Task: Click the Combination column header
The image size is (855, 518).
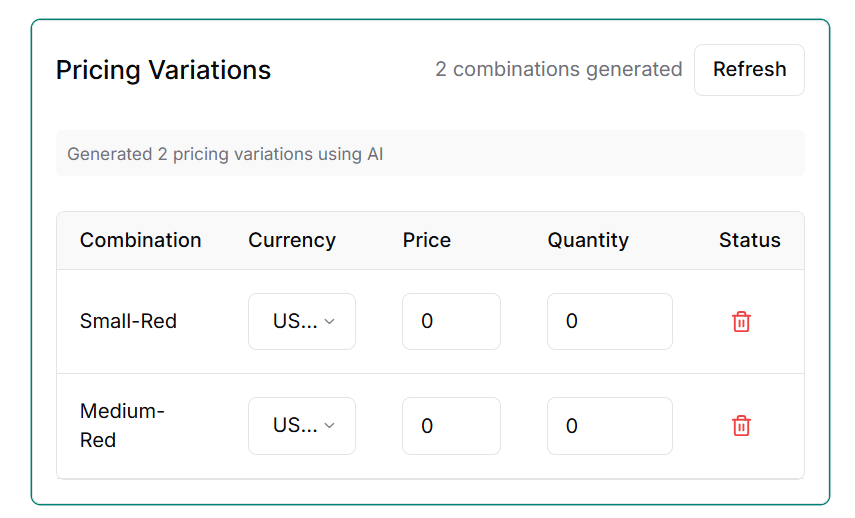Action: pos(141,240)
